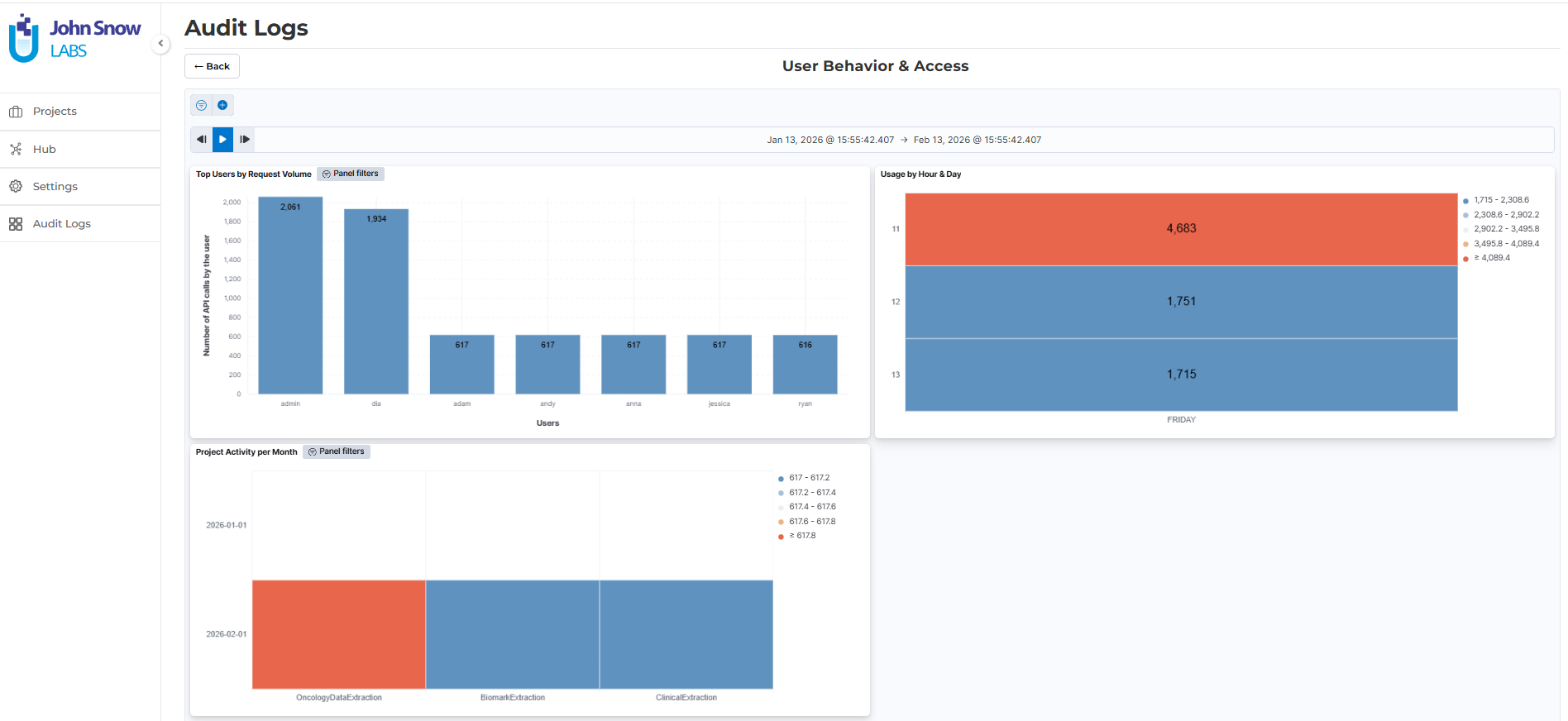Toggle the 617 - 617.2 legend entry
The image size is (1568, 721).
pyautogui.click(x=809, y=478)
